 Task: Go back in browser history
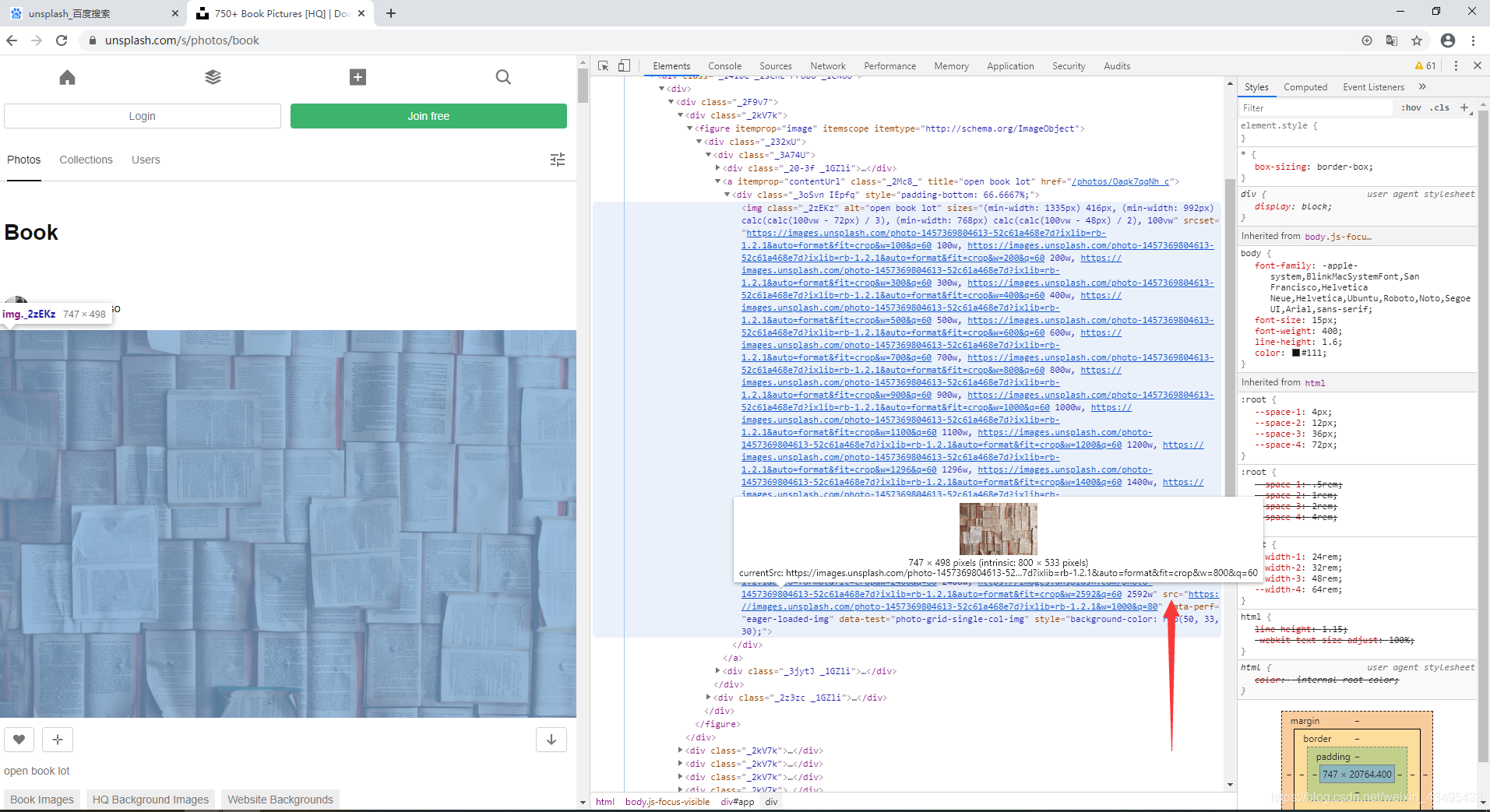pos(12,40)
